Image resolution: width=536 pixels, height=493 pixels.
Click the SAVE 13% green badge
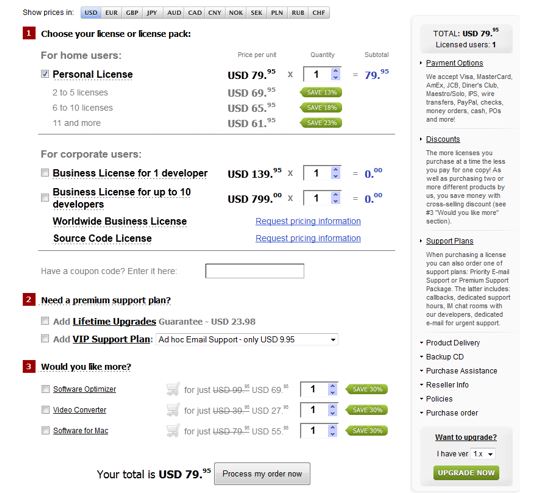tap(321, 92)
